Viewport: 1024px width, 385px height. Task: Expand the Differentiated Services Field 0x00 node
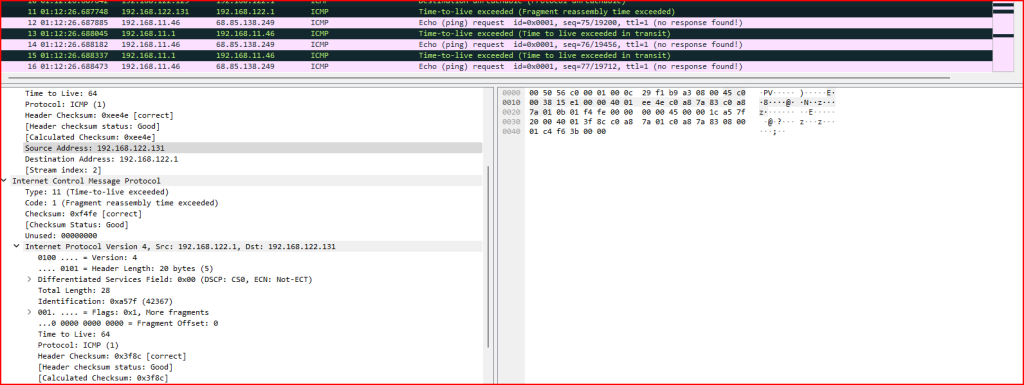[x=29, y=279]
